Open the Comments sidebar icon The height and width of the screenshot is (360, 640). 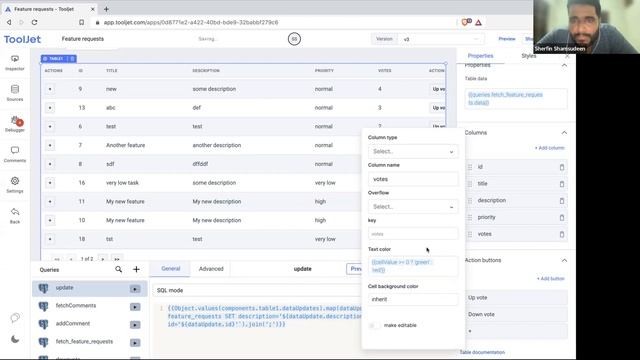pos(15,151)
